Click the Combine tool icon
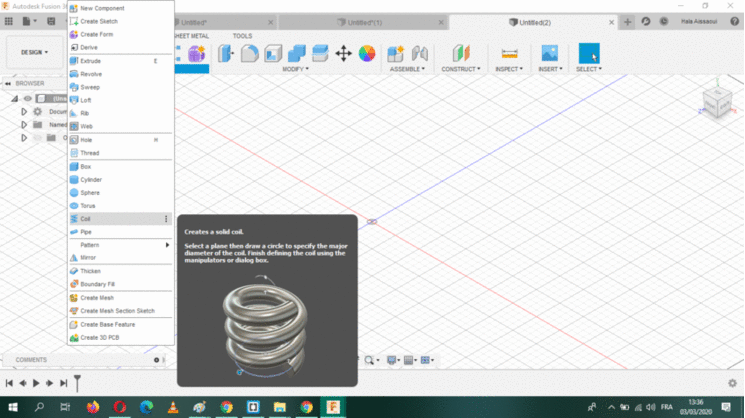 click(297, 54)
